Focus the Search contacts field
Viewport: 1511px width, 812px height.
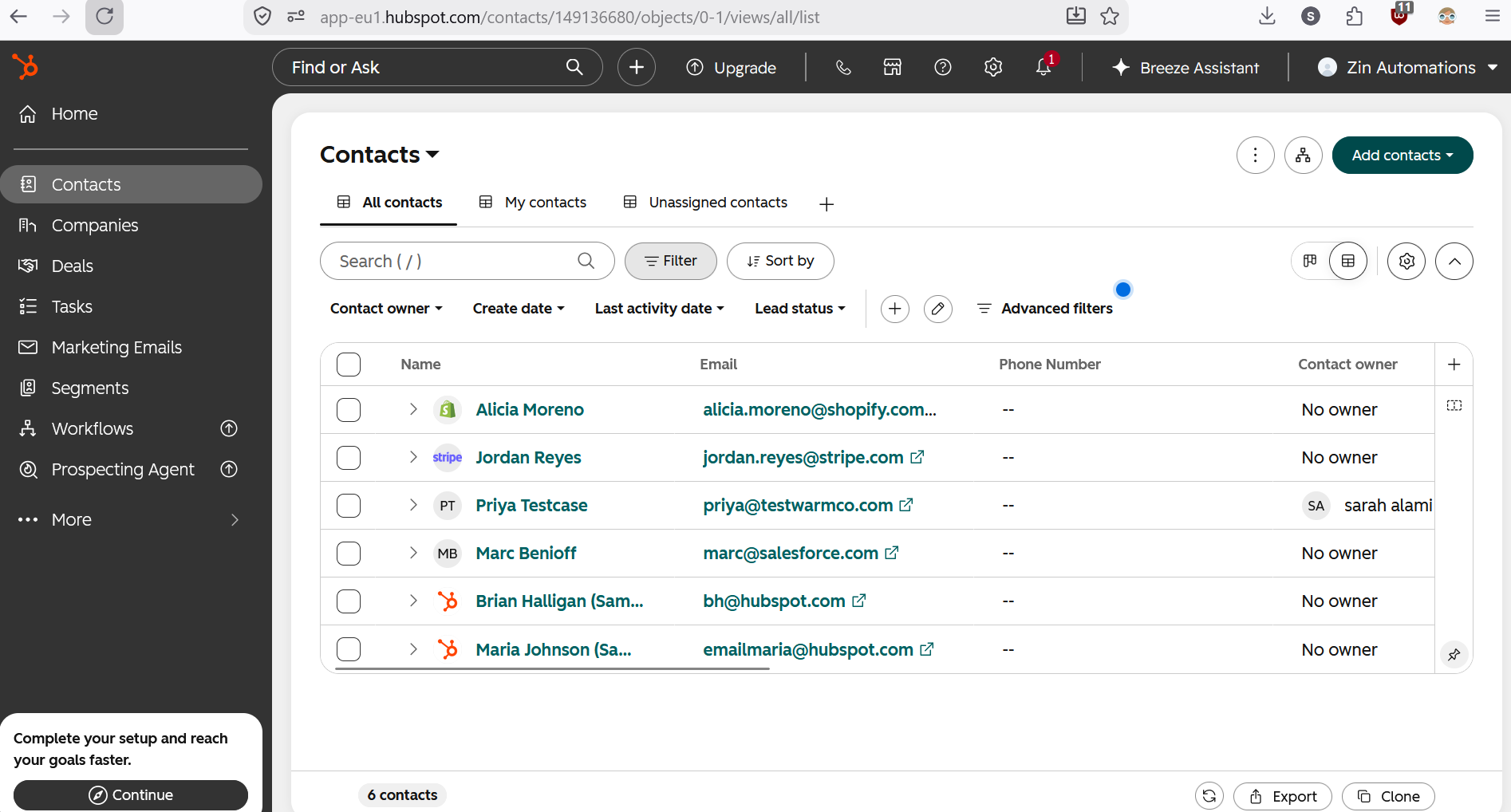468,261
